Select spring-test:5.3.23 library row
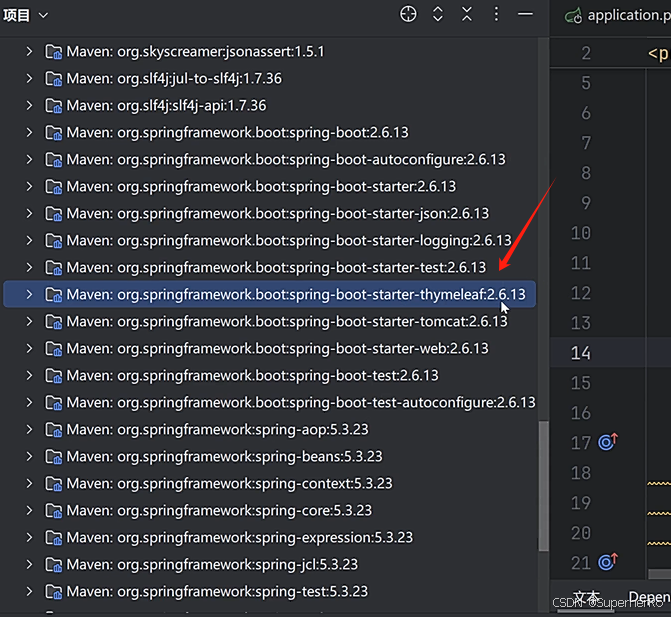671x617 pixels. [269, 591]
